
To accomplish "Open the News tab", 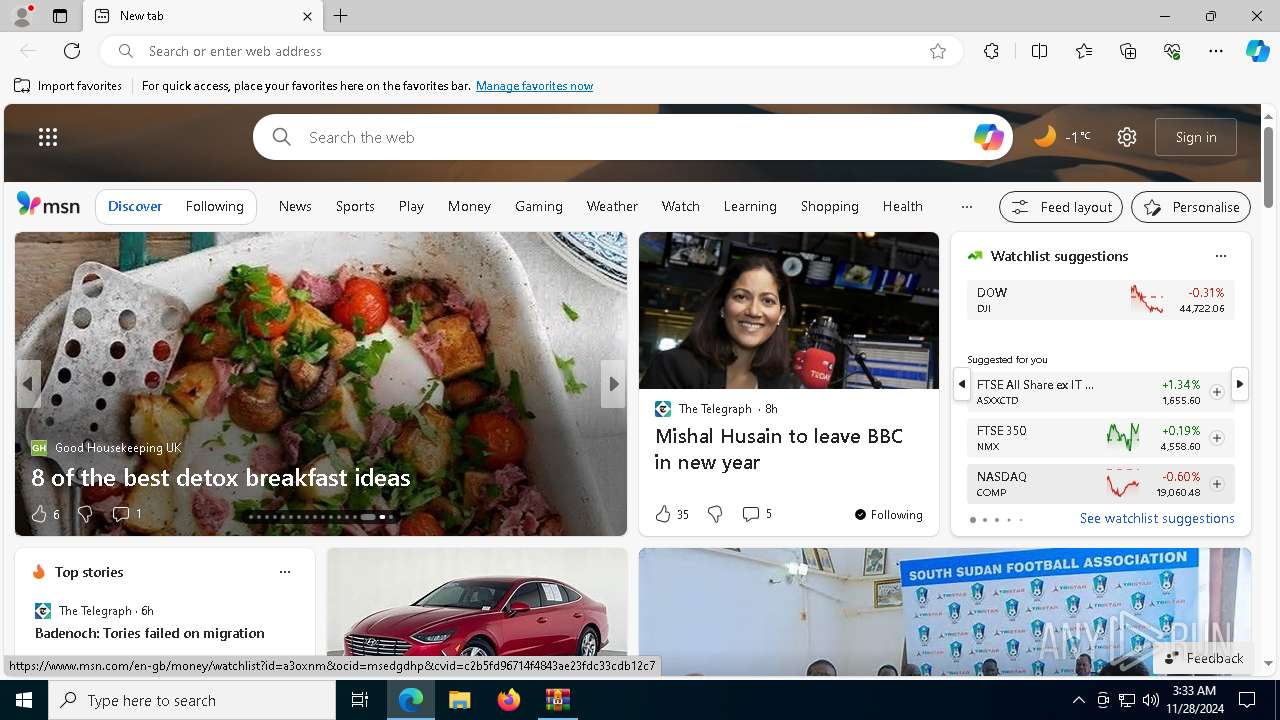I will tap(295, 206).
